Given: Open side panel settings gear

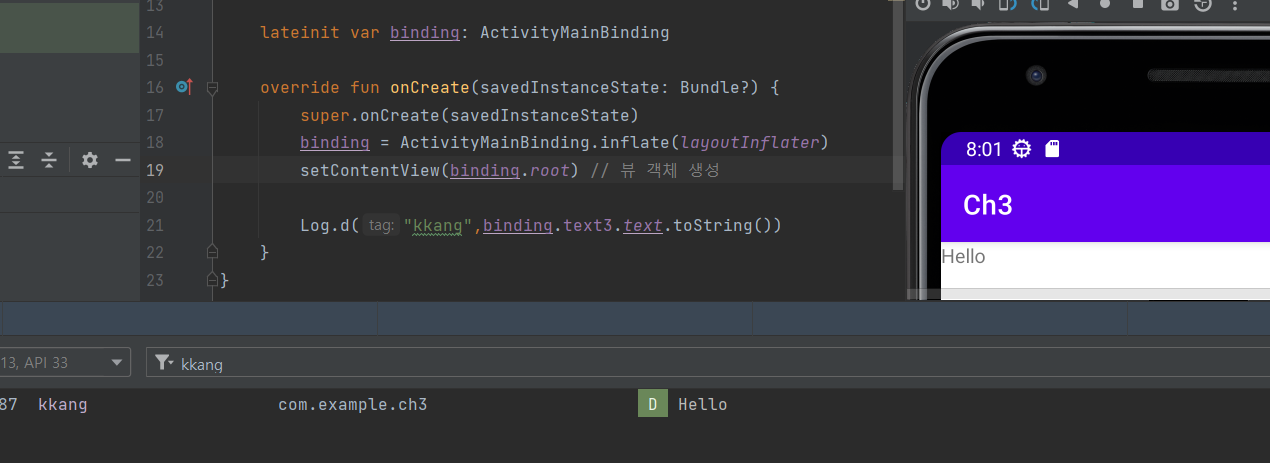Looking at the screenshot, I should point(90,160).
